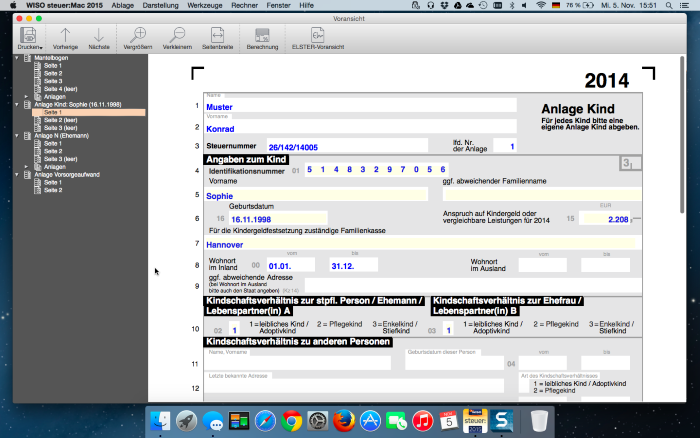700x438 pixels.
Task: Select Seite 4 (leer) under Mantelbogen
Action: 60,89
